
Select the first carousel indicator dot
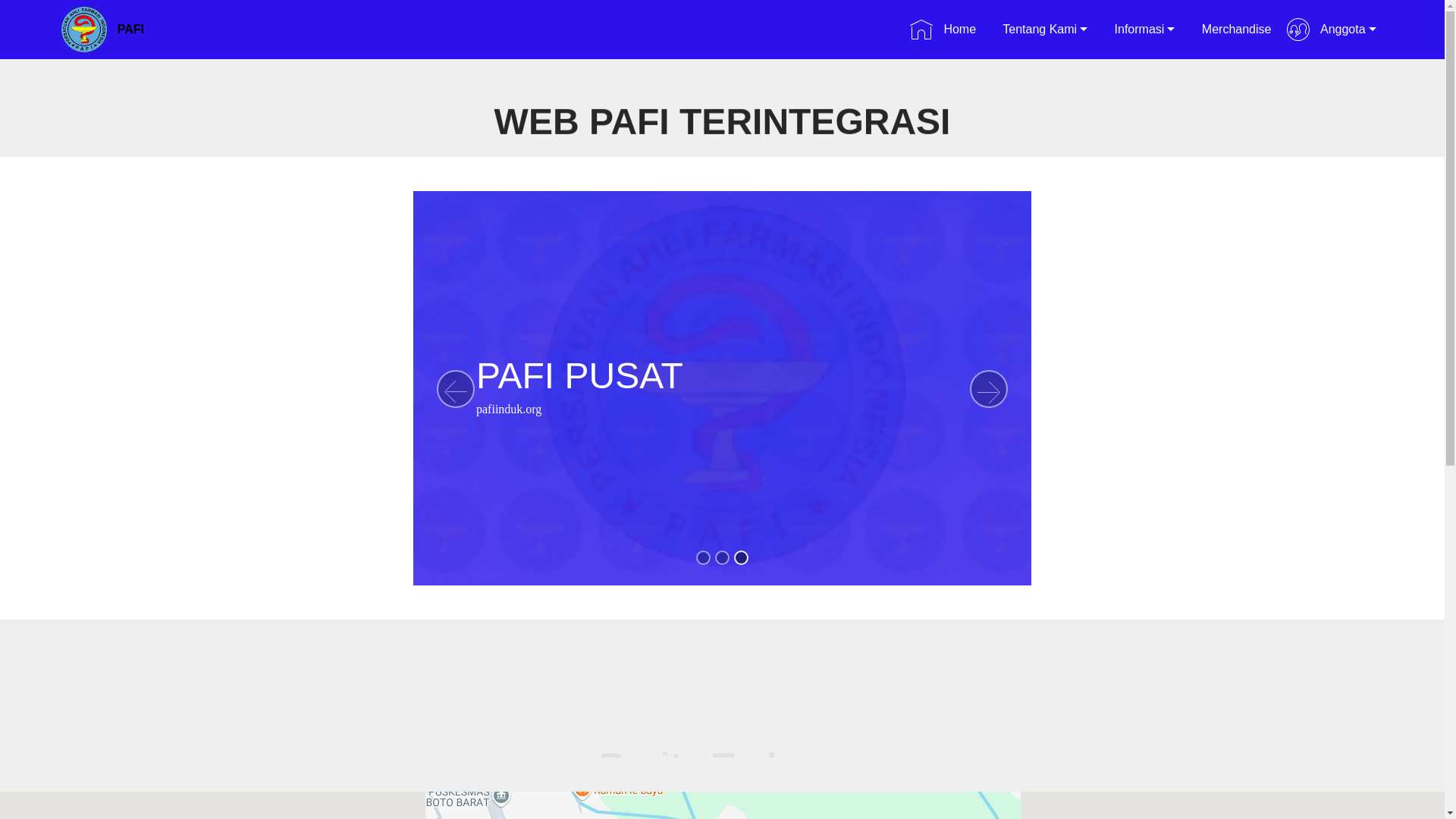703,558
